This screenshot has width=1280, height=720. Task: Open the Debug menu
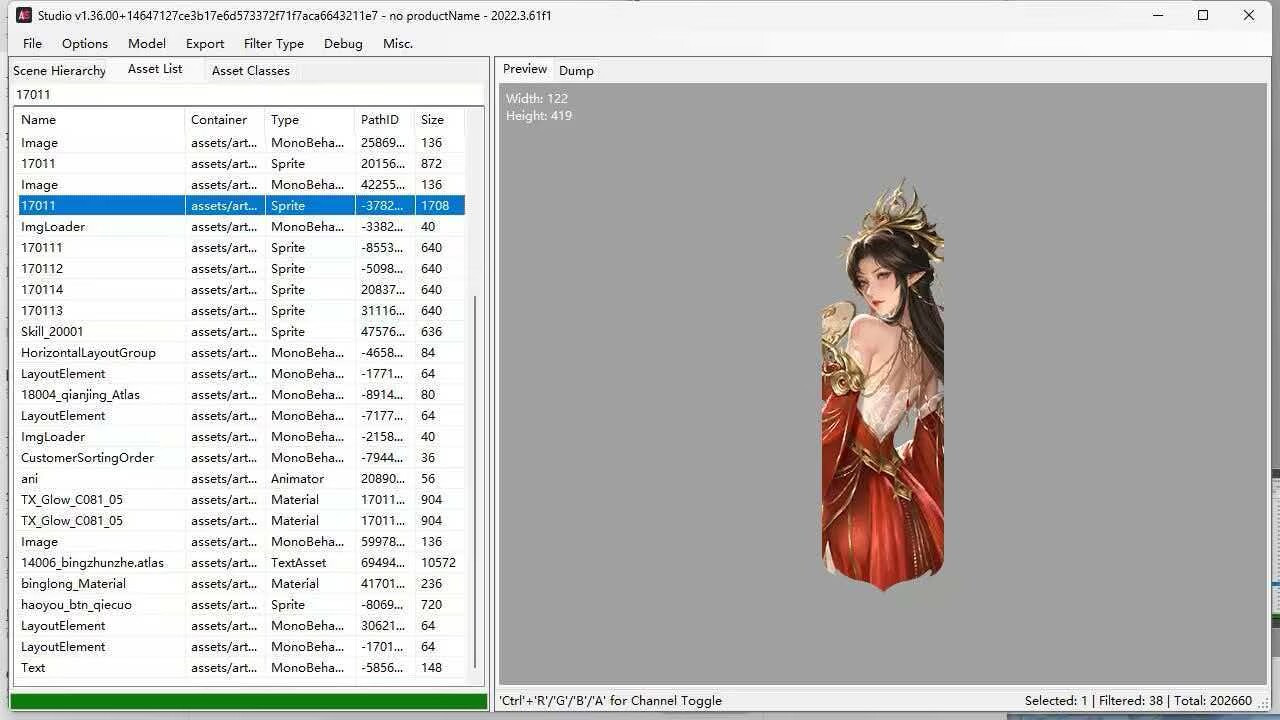point(343,43)
